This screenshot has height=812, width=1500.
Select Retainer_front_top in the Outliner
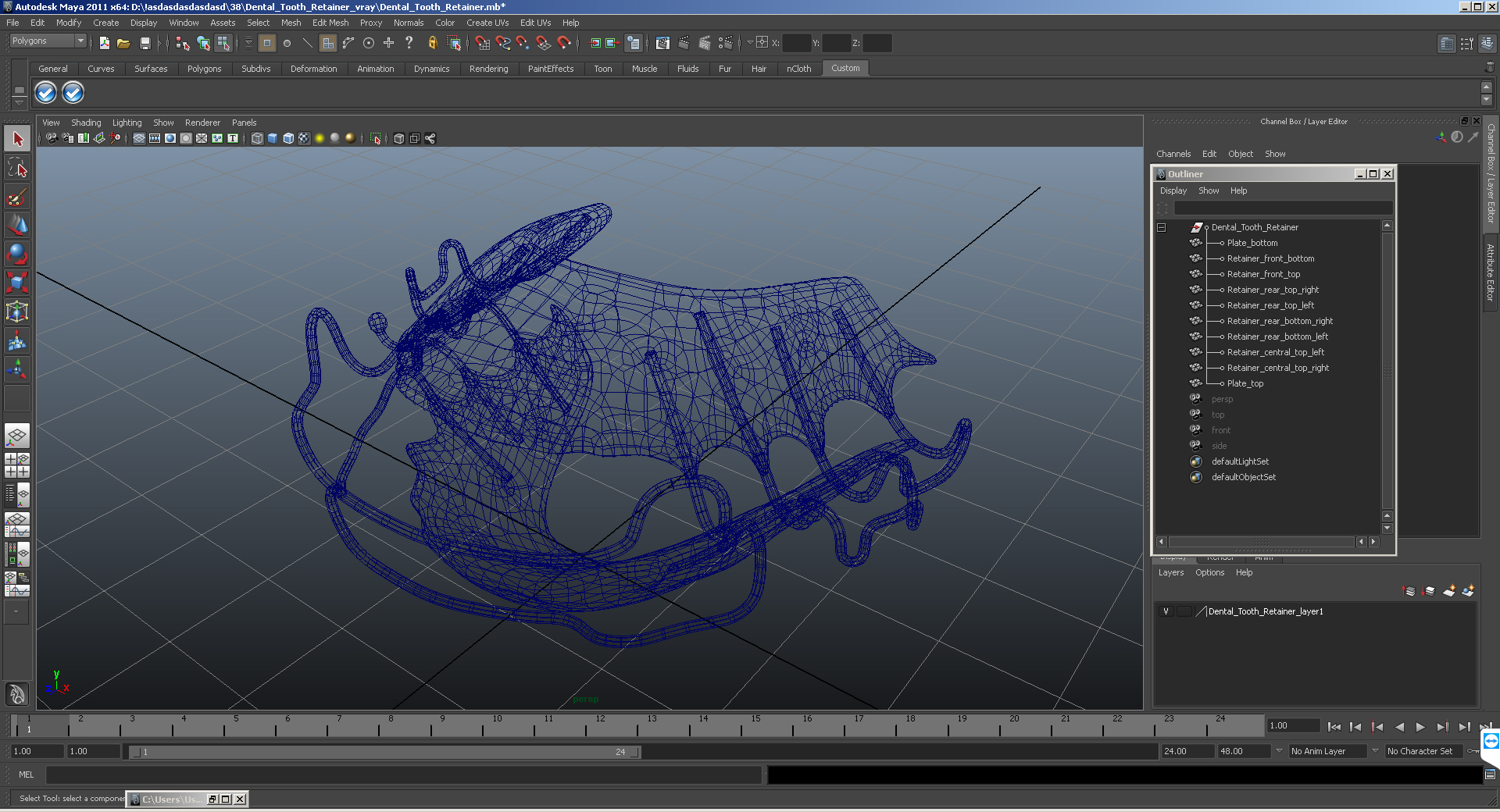click(x=1263, y=274)
